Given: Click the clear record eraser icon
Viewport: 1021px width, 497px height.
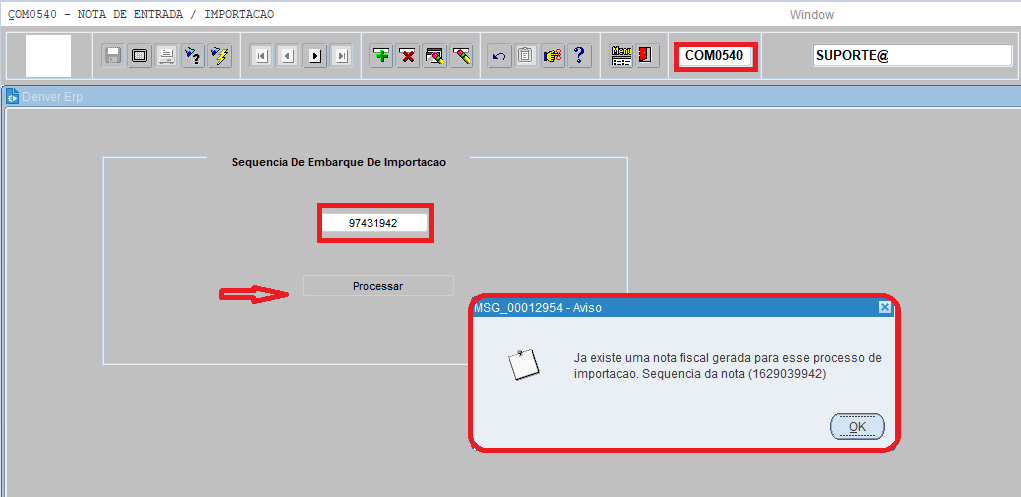Looking at the screenshot, I should click(x=461, y=56).
